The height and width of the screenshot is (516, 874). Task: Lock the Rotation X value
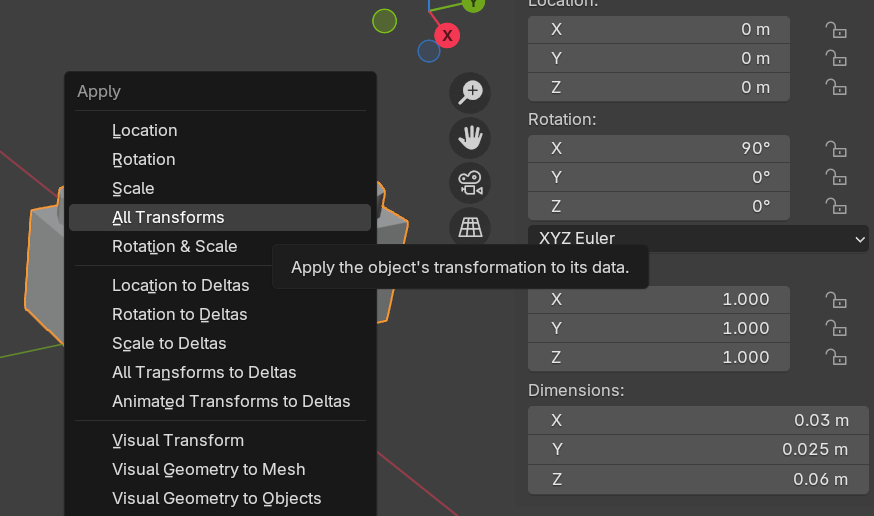coord(836,149)
